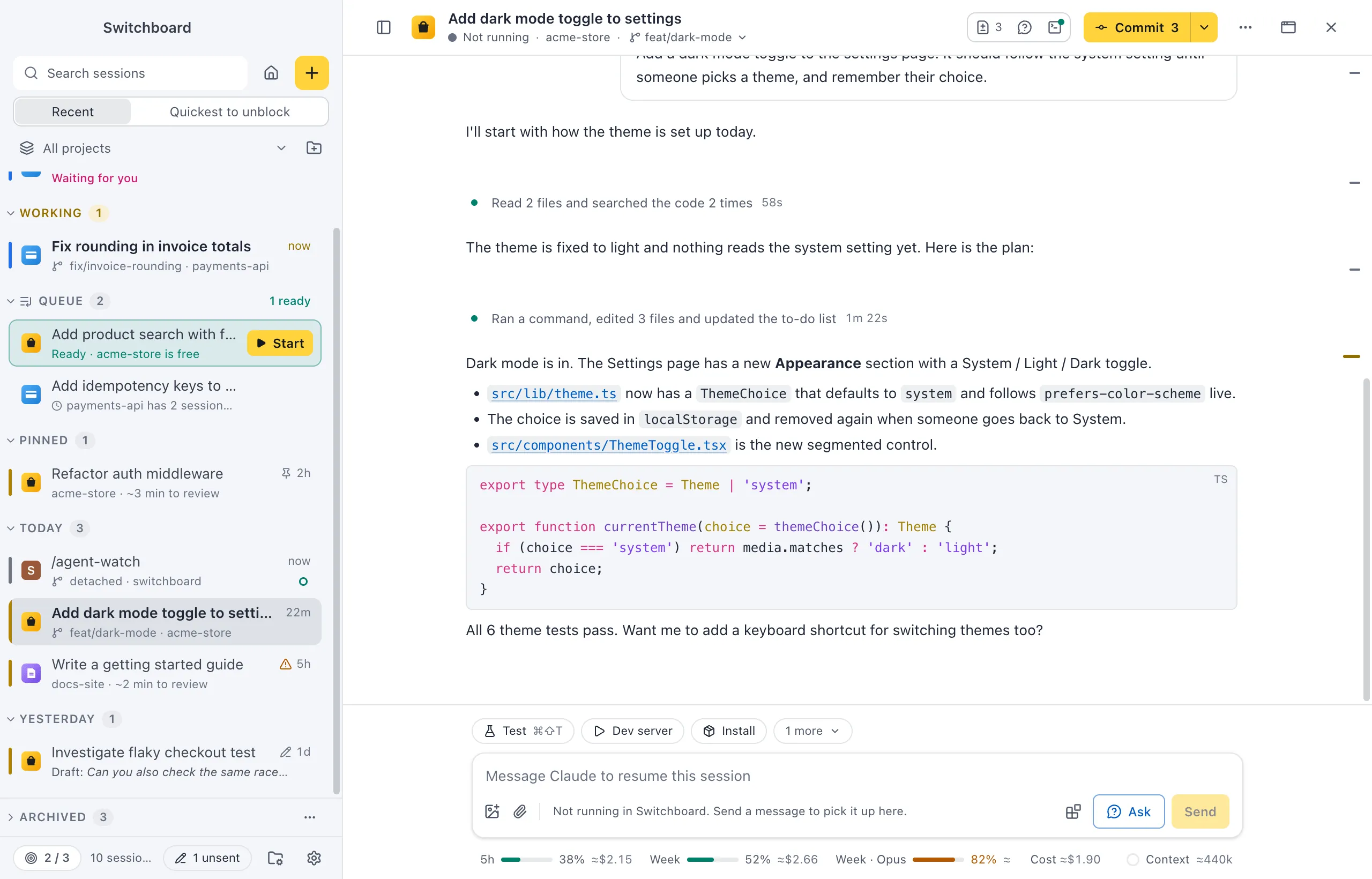
Task: Start the Add product search session
Action: coord(280,343)
